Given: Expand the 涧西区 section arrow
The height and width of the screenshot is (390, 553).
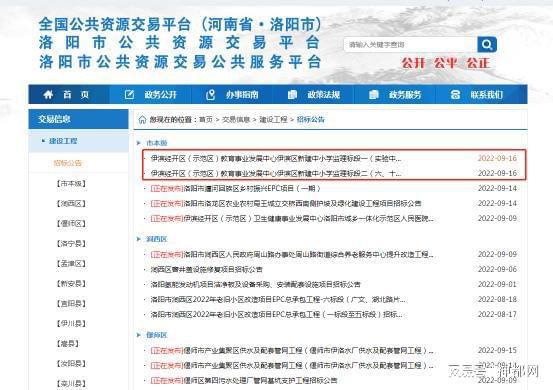Looking at the screenshot, I should pyautogui.click(x=139, y=239).
